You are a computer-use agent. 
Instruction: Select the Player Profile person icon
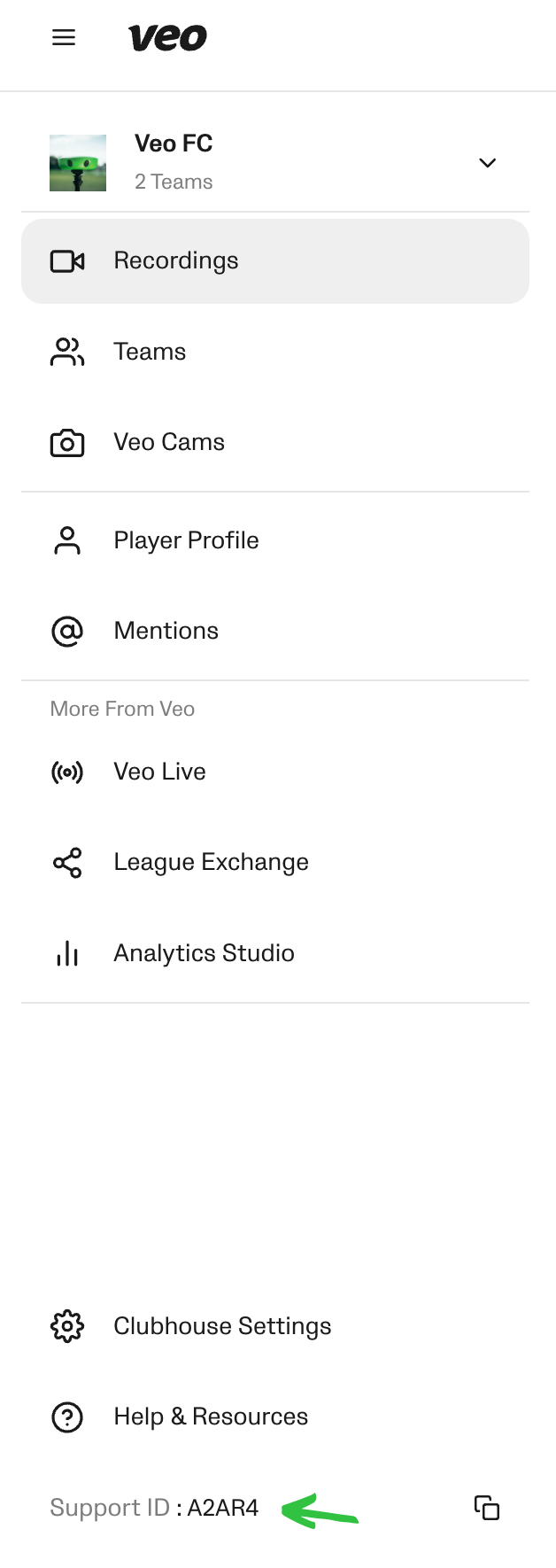point(66,539)
